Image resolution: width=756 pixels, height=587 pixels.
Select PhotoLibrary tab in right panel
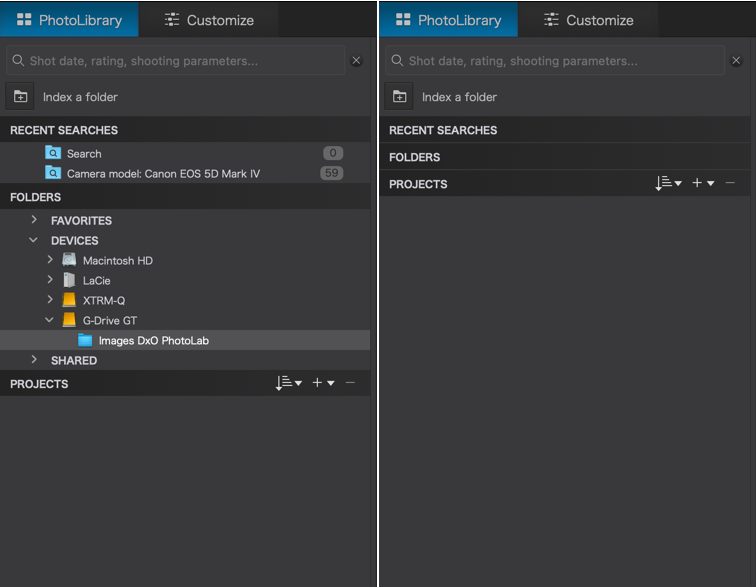[448, 20]
